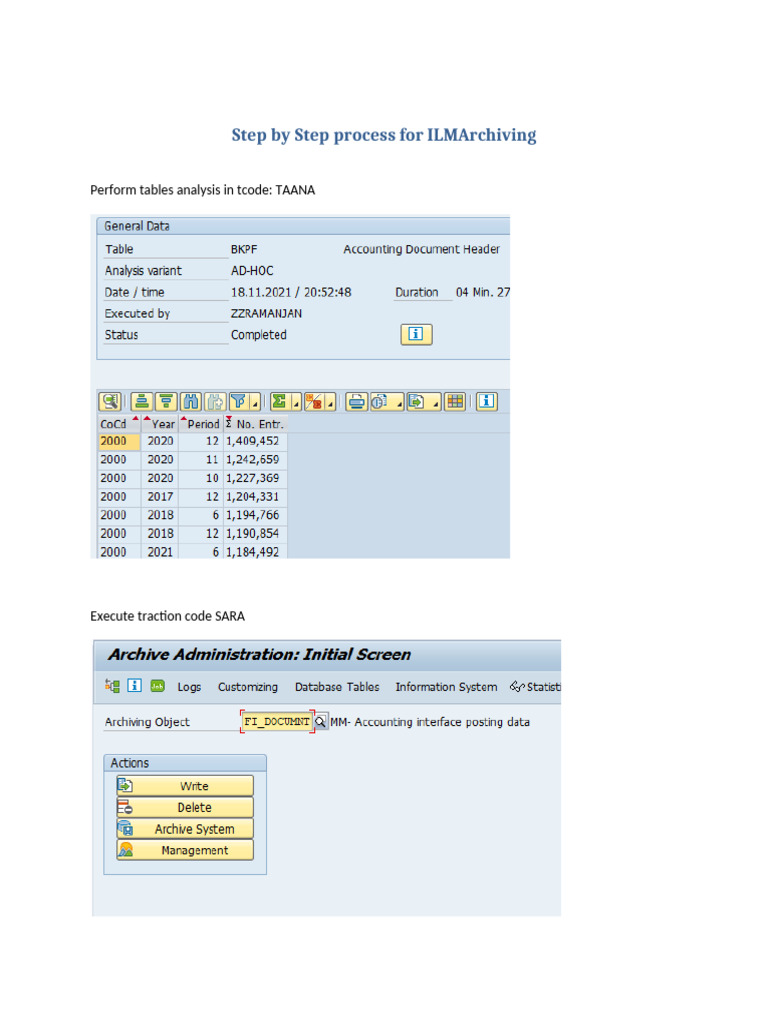The width and height of the screenshot is (768, 1024).
Task: Click the entry count 1,409,452
Action: coord(253,441)
